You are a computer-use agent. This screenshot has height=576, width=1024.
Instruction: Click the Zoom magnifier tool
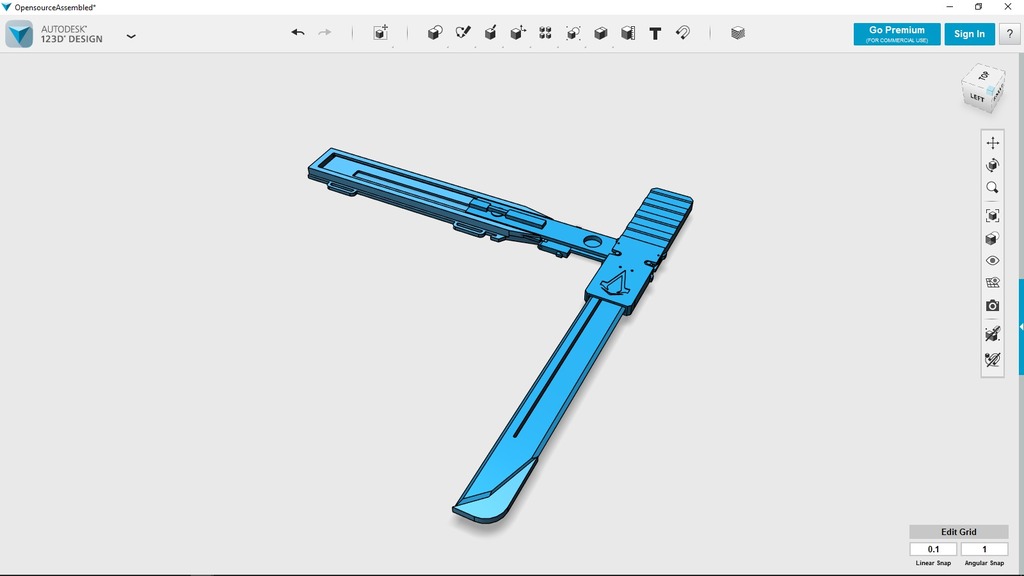click(x=992, y=188)
